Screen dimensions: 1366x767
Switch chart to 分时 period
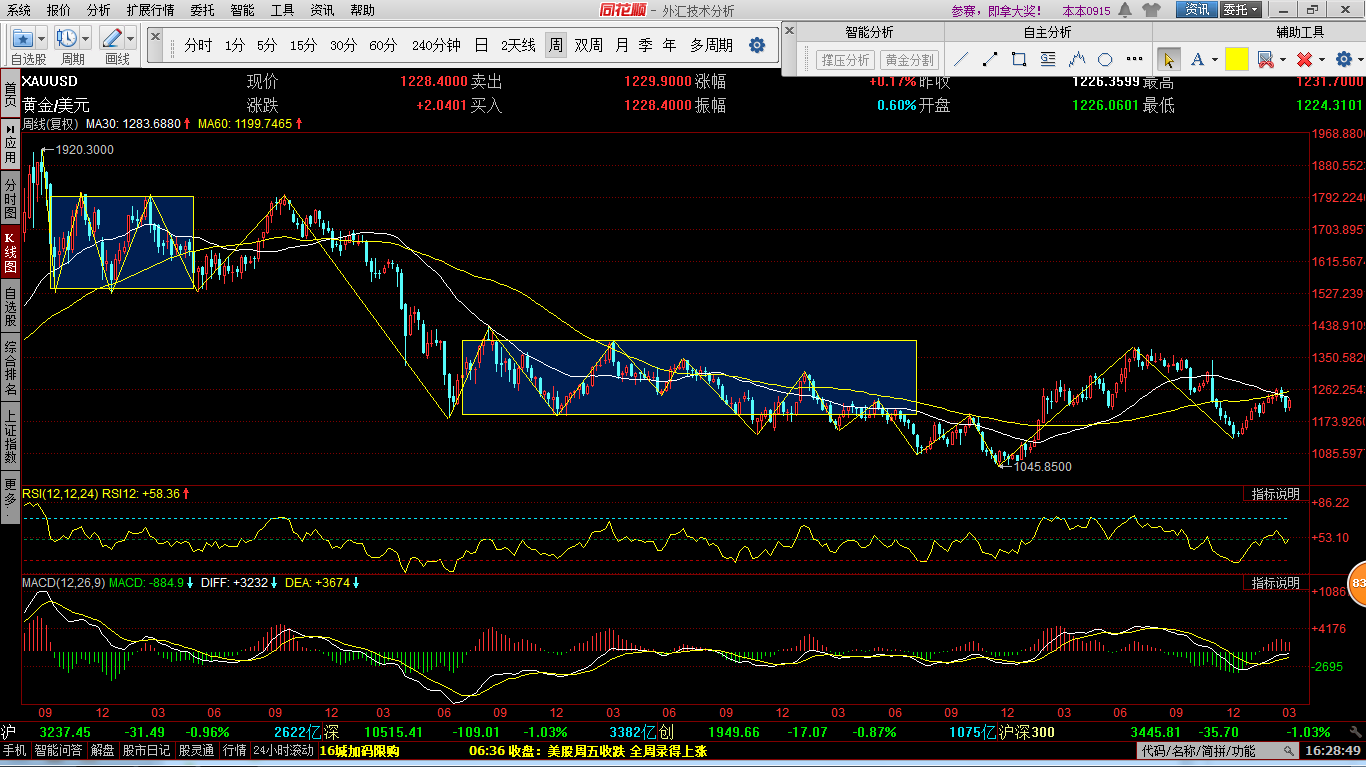coord(198,46)
